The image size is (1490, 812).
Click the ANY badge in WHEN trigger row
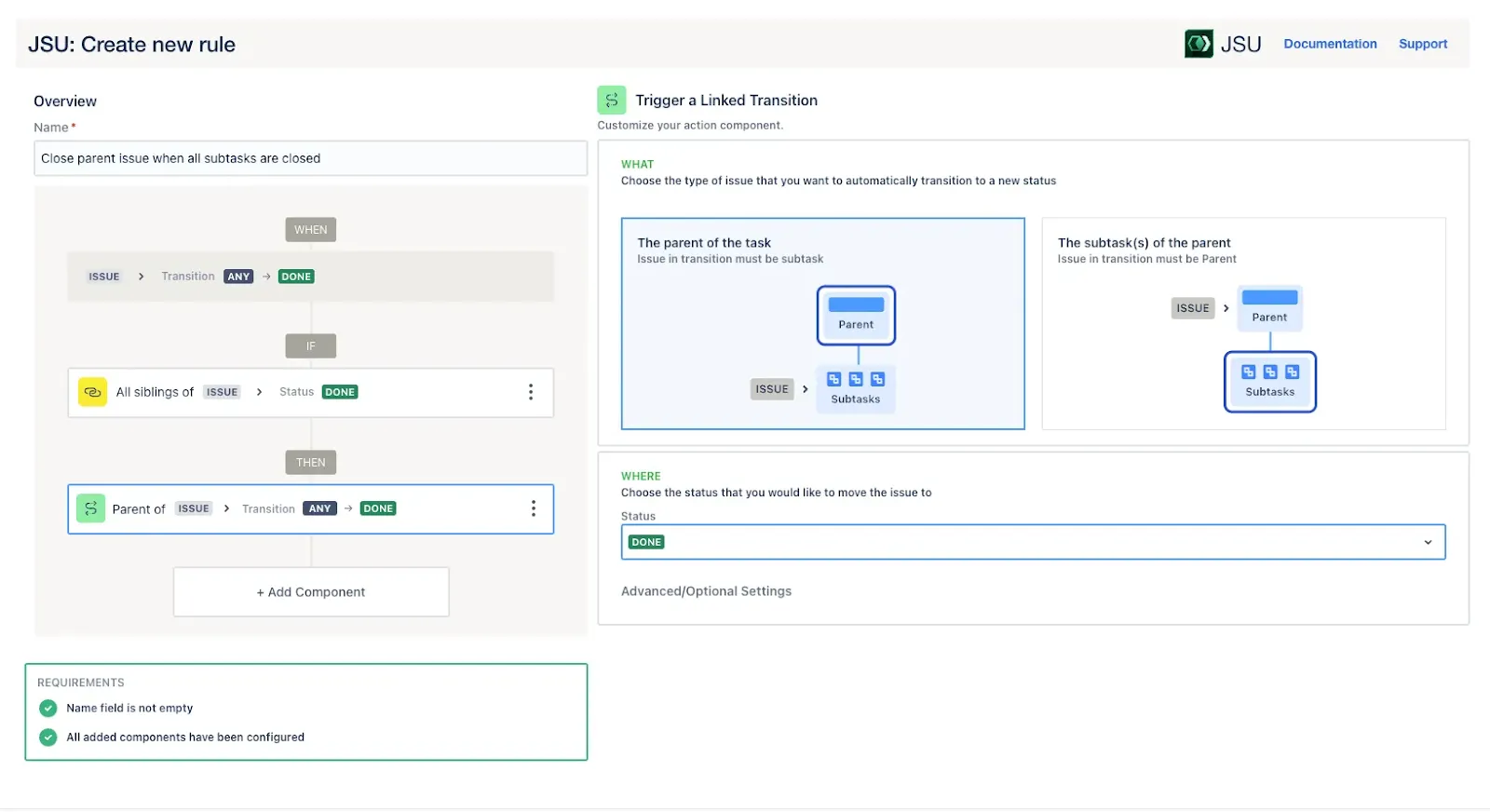click(238, 277)
